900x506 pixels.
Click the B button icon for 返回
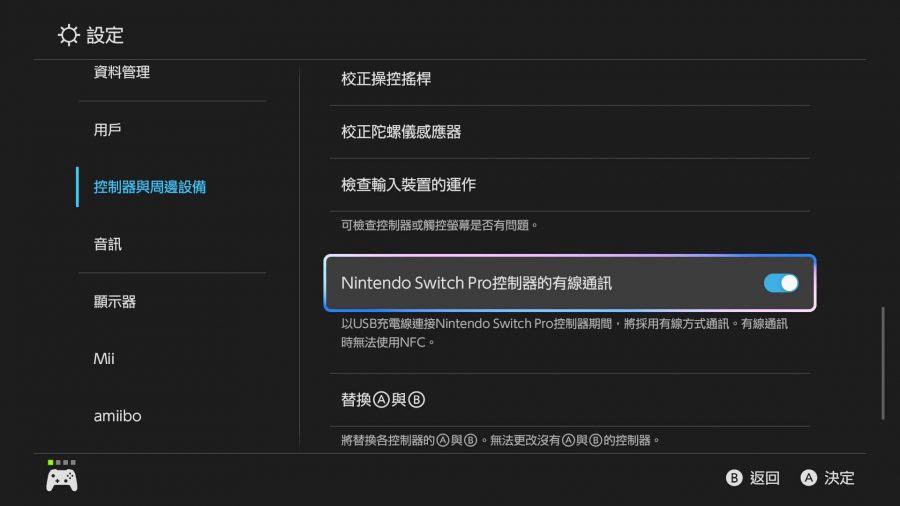[734, 478]
